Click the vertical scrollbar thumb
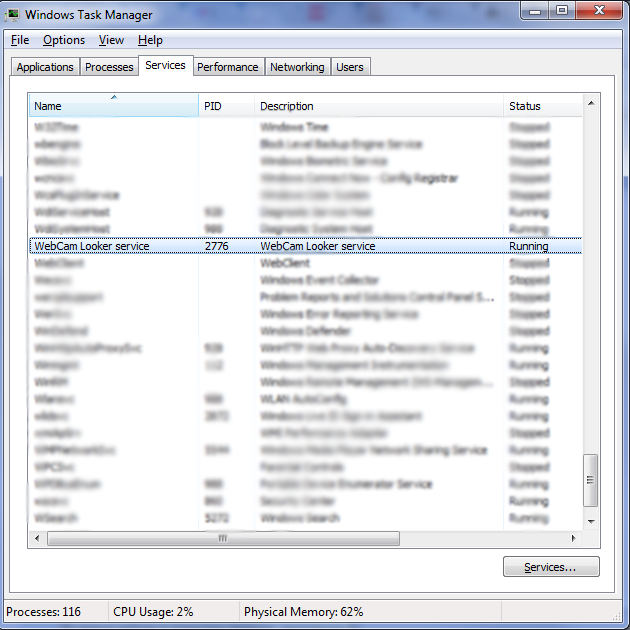 590,480
